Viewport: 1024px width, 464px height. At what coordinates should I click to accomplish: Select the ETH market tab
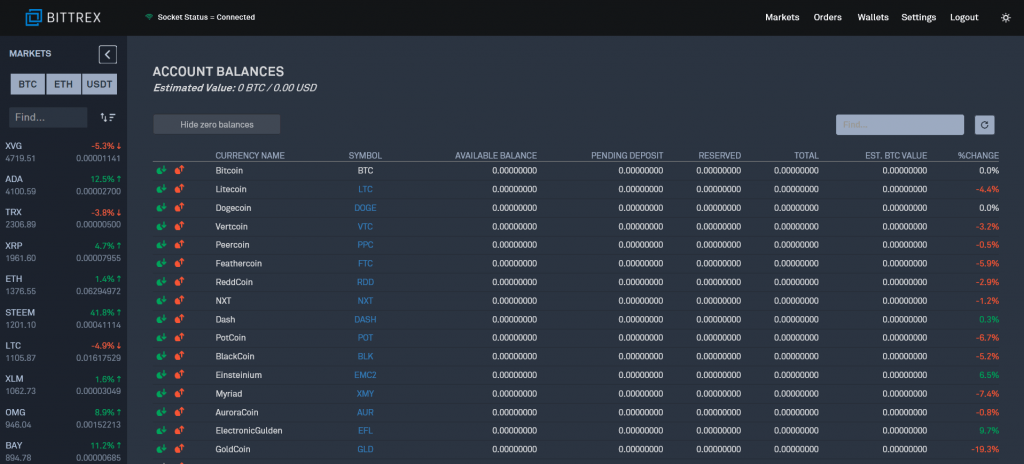tap(63, 85)
